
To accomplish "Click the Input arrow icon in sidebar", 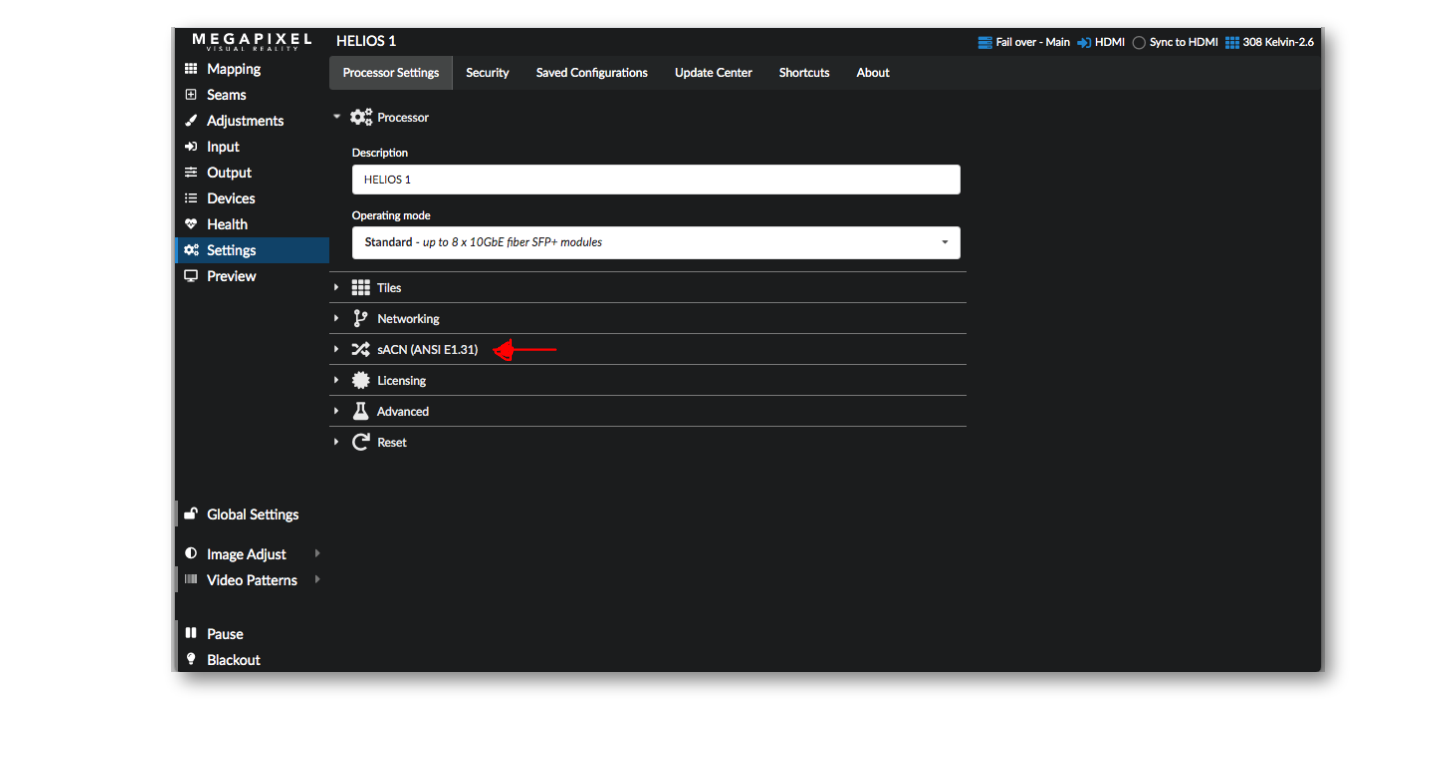I will tap(191, 147).
